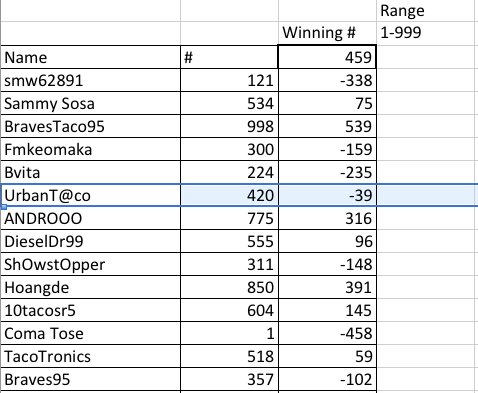
Task: Click the Fmkeomaka cell
Action: point(91,149)
